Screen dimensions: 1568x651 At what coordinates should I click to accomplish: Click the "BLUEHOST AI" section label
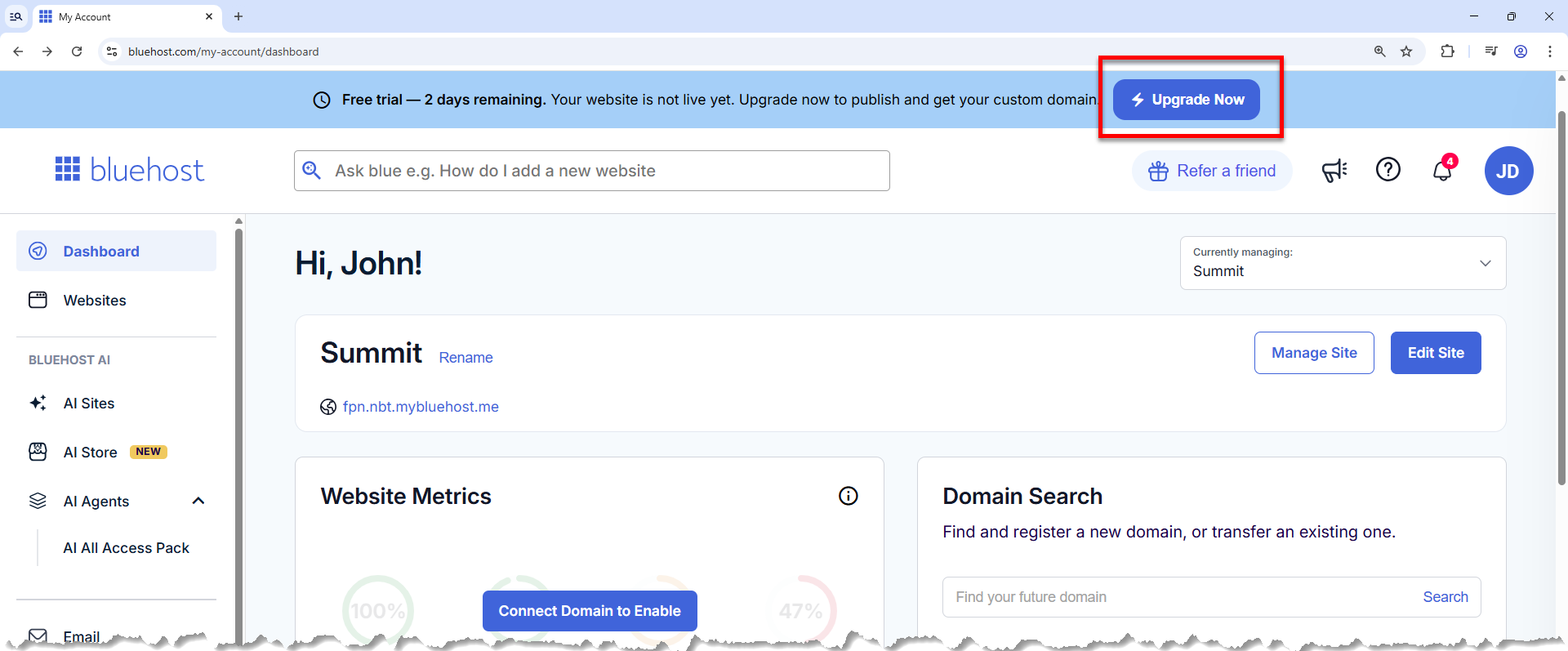(69, 359)
